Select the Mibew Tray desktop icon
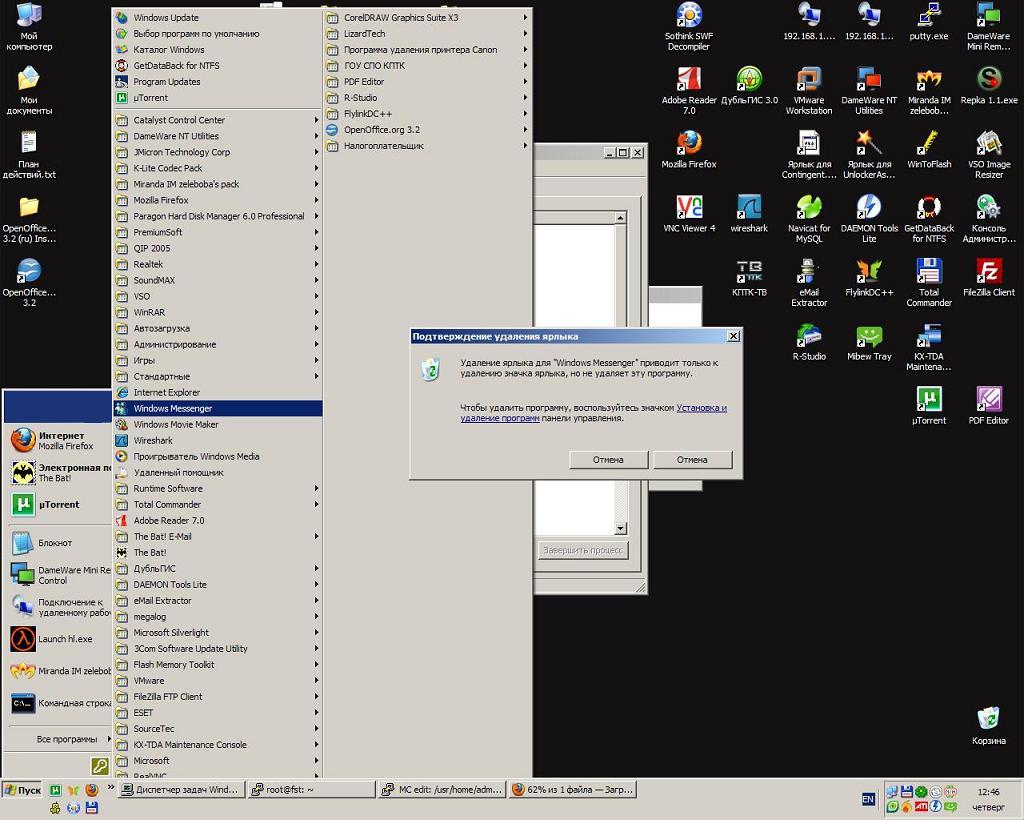This screenshot has height=820, width=1024. (x=869, y=342)
